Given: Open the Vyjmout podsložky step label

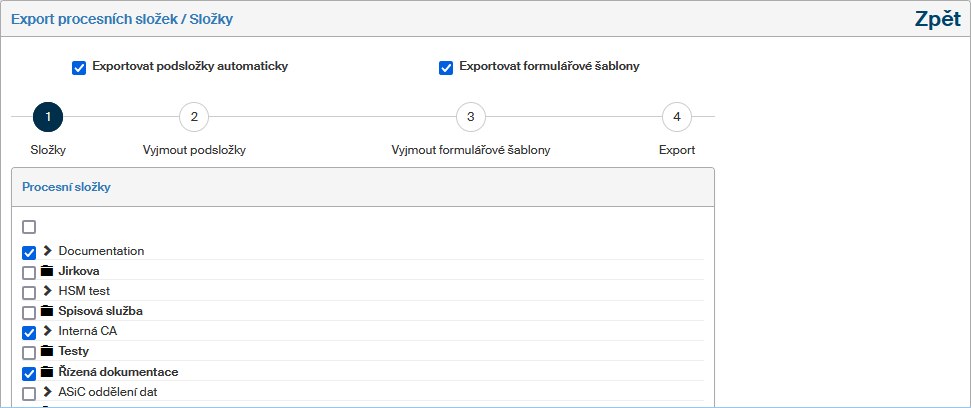Looking at the screenshot, I should [194, 150].
